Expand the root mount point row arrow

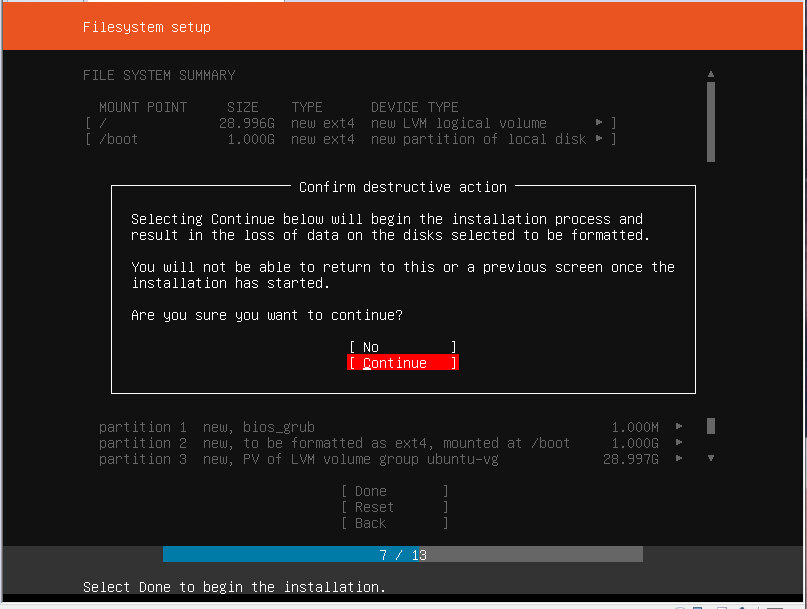(599, 123)
